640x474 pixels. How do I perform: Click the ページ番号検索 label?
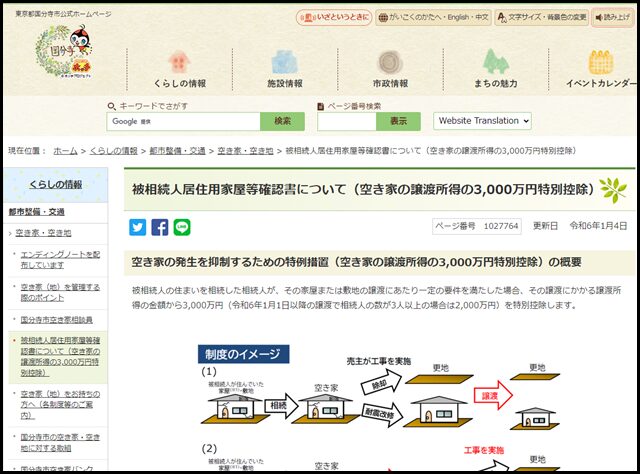pos(354,106)
